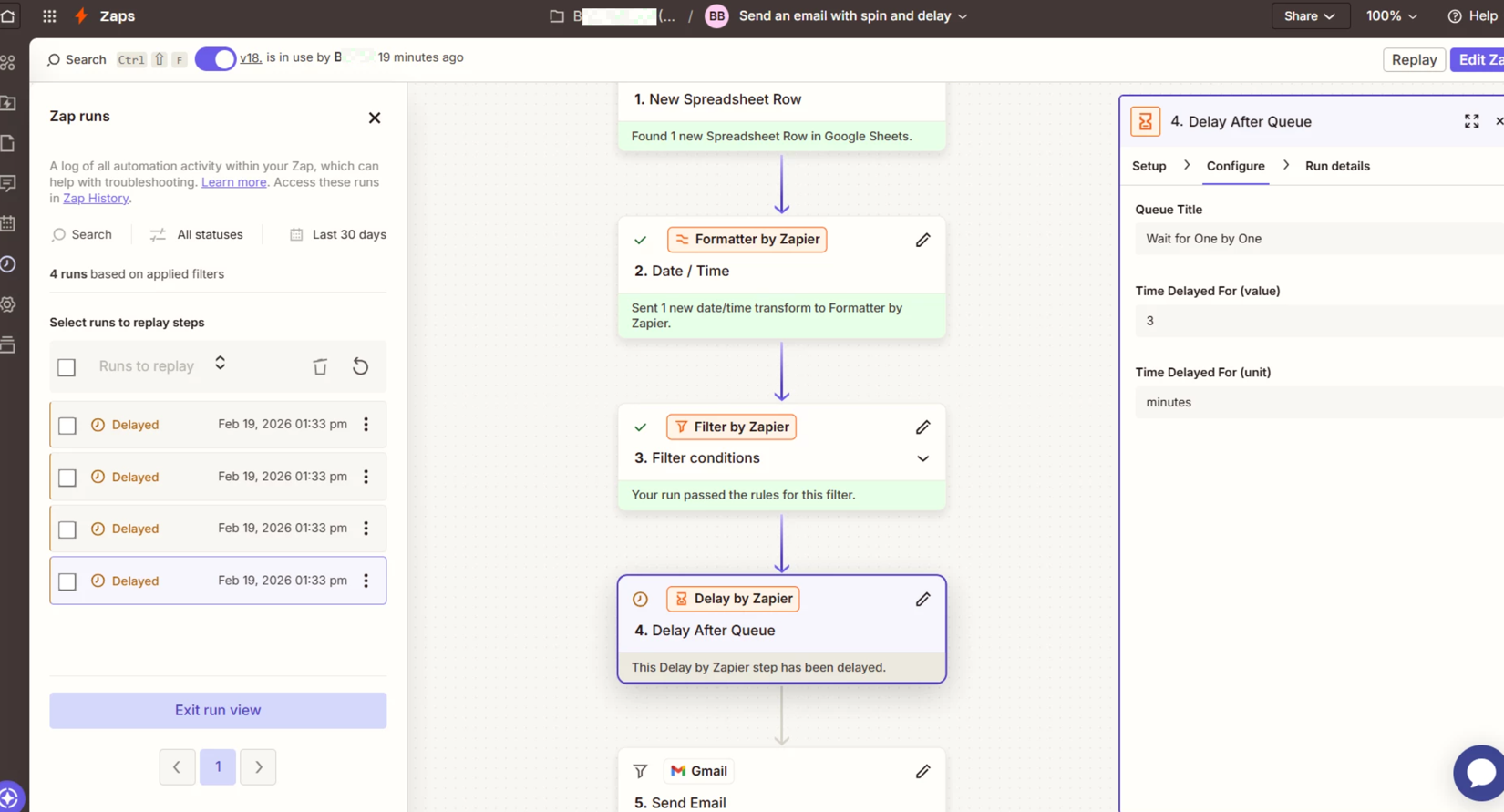Click the Exit run view button
This screenshot has width=1504, height=812.
218,710
